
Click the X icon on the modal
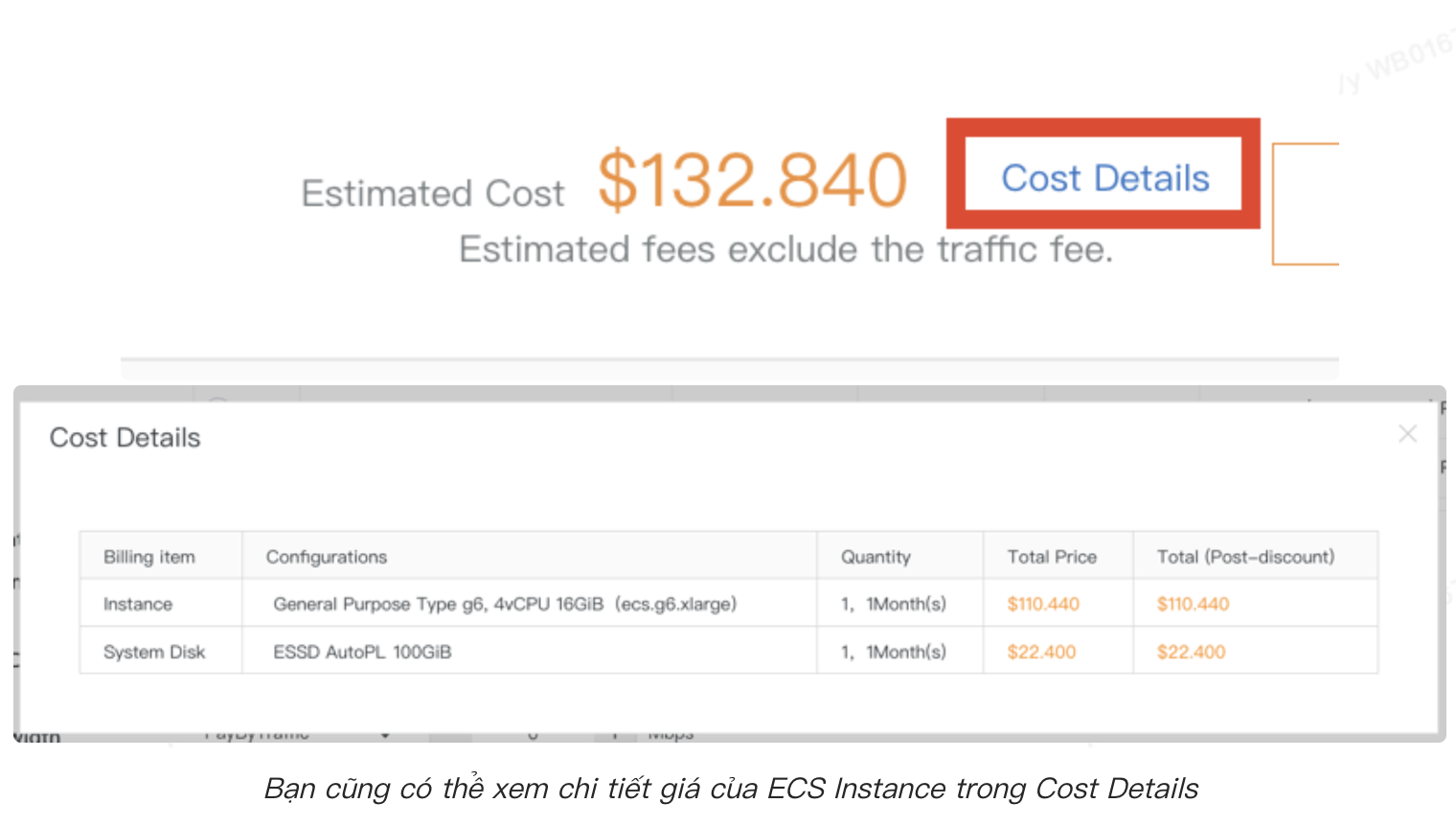[x=1407, y=433]
